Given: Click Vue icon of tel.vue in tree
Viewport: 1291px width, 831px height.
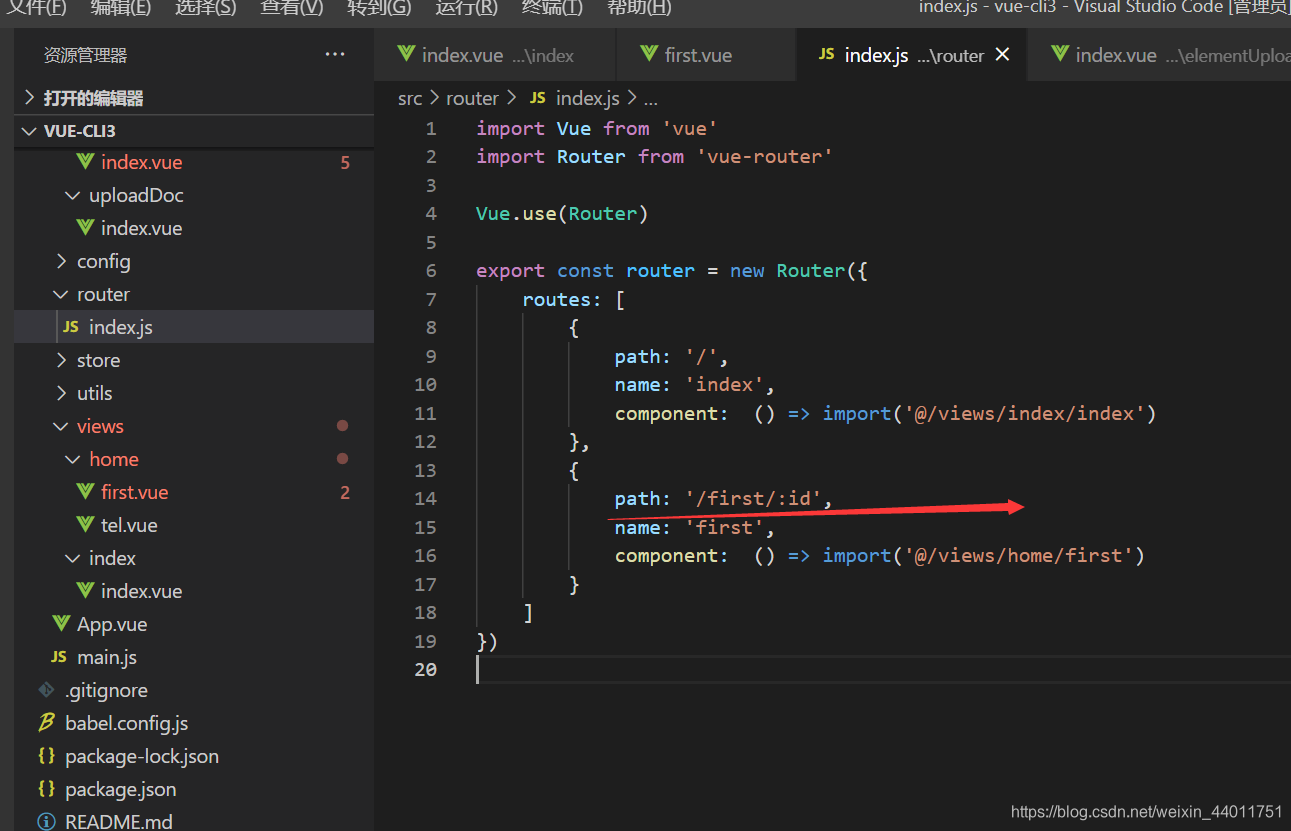Looking at the screenshot, I should pos(85,525).
